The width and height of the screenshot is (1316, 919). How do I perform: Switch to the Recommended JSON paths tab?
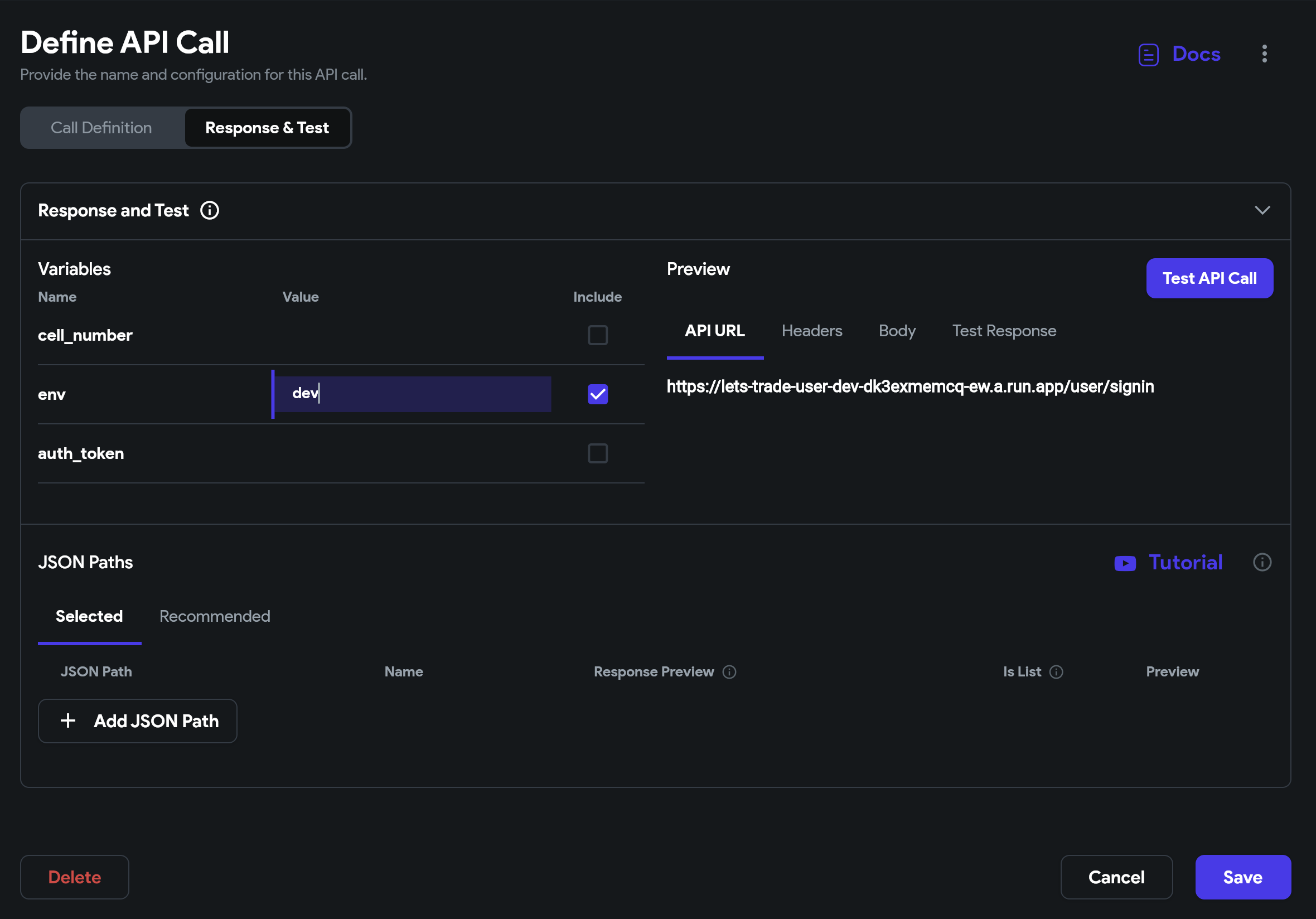click(x=214, y=616)
